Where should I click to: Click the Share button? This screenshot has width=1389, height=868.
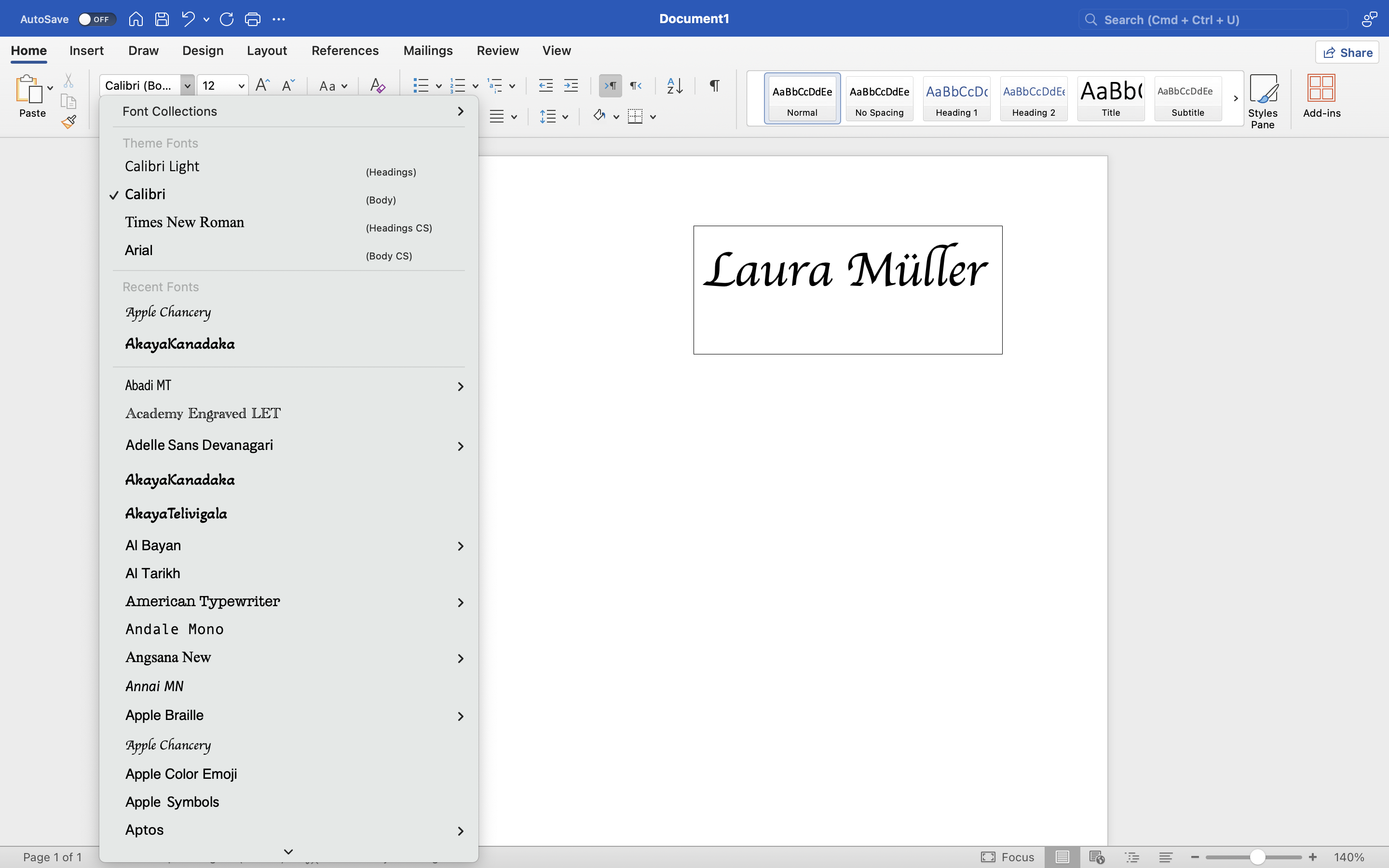[x=1347, y=52]
